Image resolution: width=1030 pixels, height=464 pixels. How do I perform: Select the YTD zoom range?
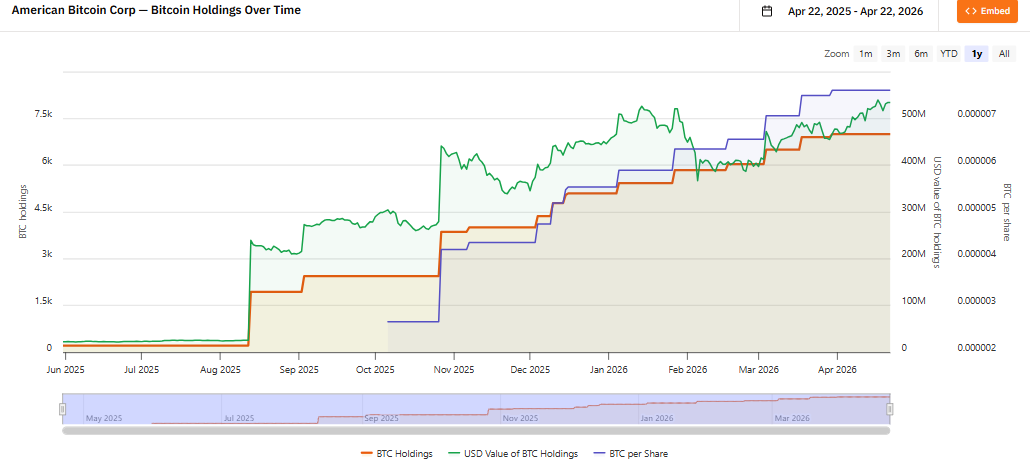[x=949, y=54]
